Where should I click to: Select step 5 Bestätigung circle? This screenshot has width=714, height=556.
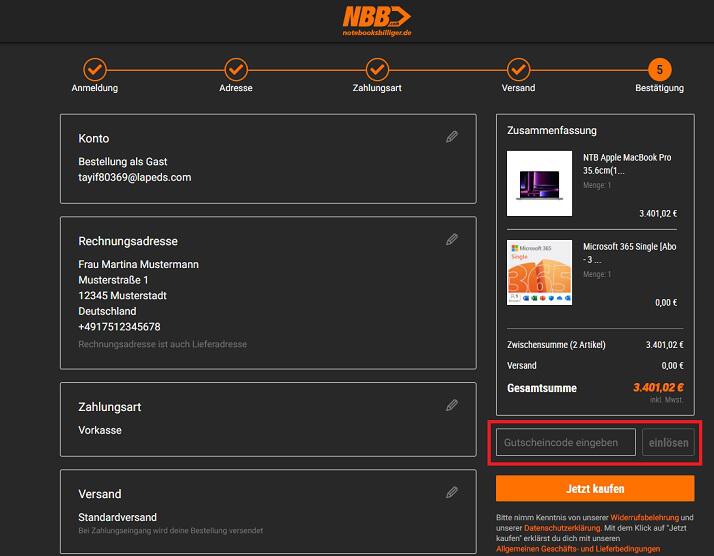point(659,70)
